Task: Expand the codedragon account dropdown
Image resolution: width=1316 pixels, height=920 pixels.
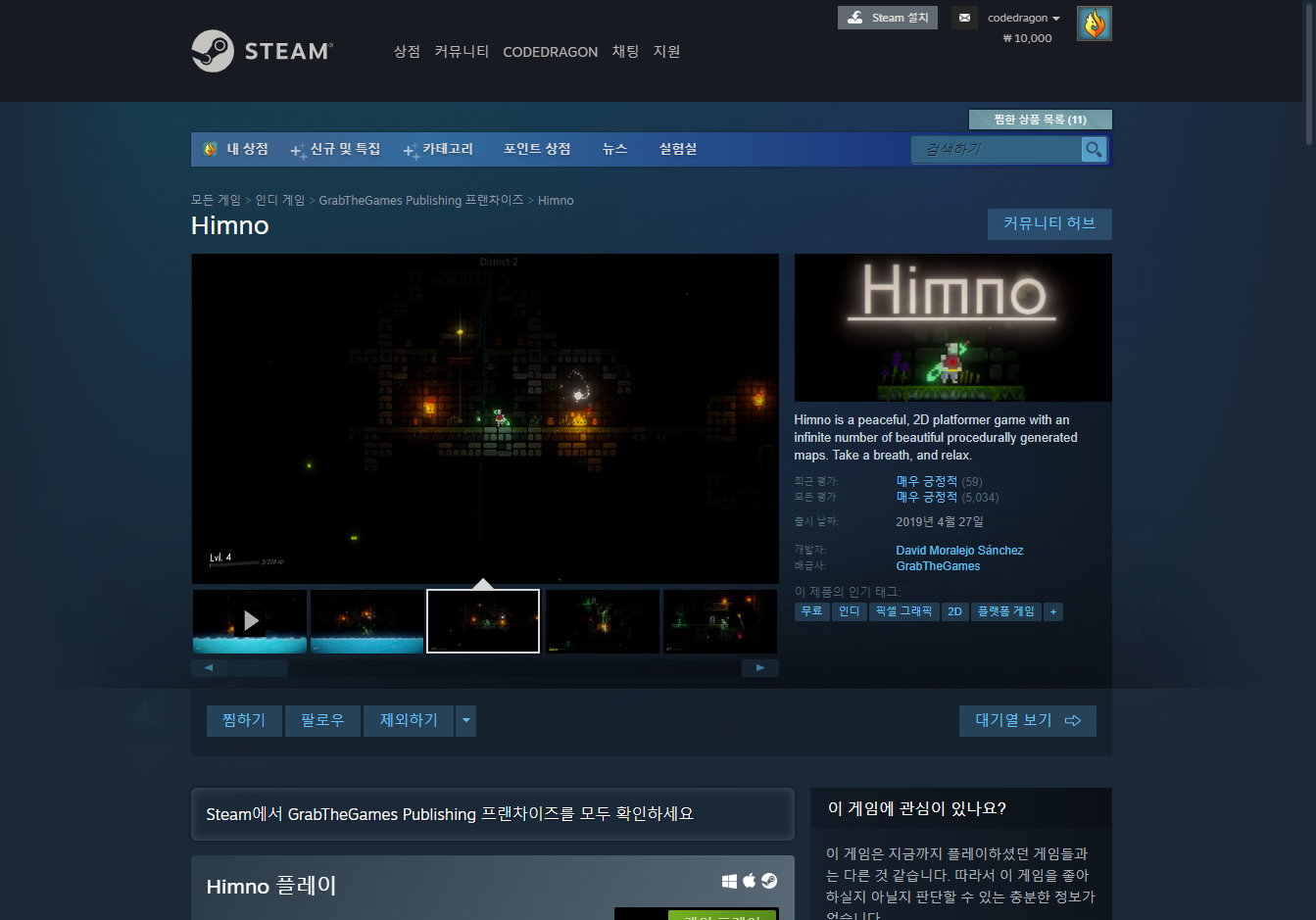Action: tap(1024, 18)
